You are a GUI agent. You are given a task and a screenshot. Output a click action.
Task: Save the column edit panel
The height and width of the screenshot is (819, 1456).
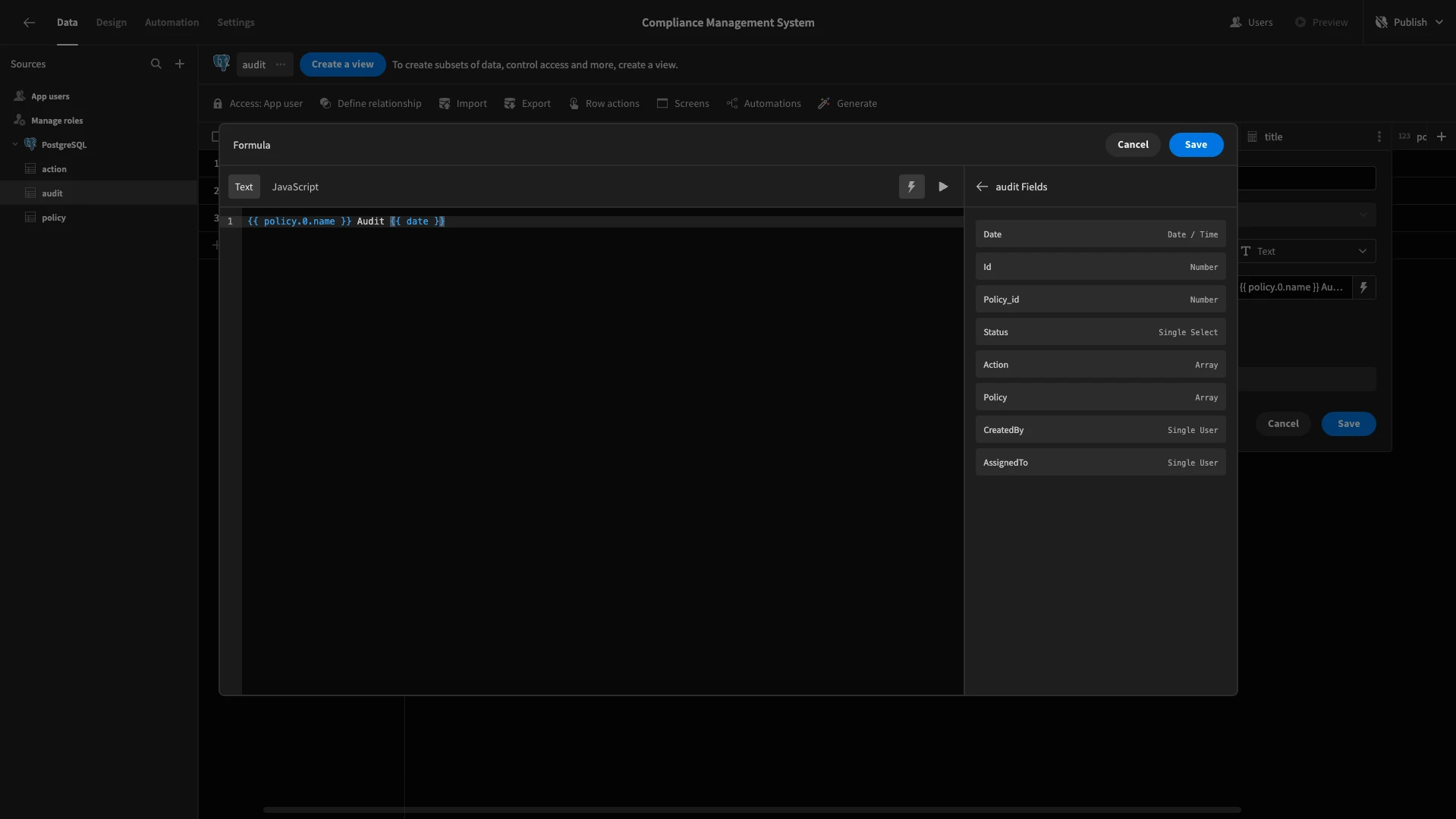pyautogui.click(x=1348, y=424)
